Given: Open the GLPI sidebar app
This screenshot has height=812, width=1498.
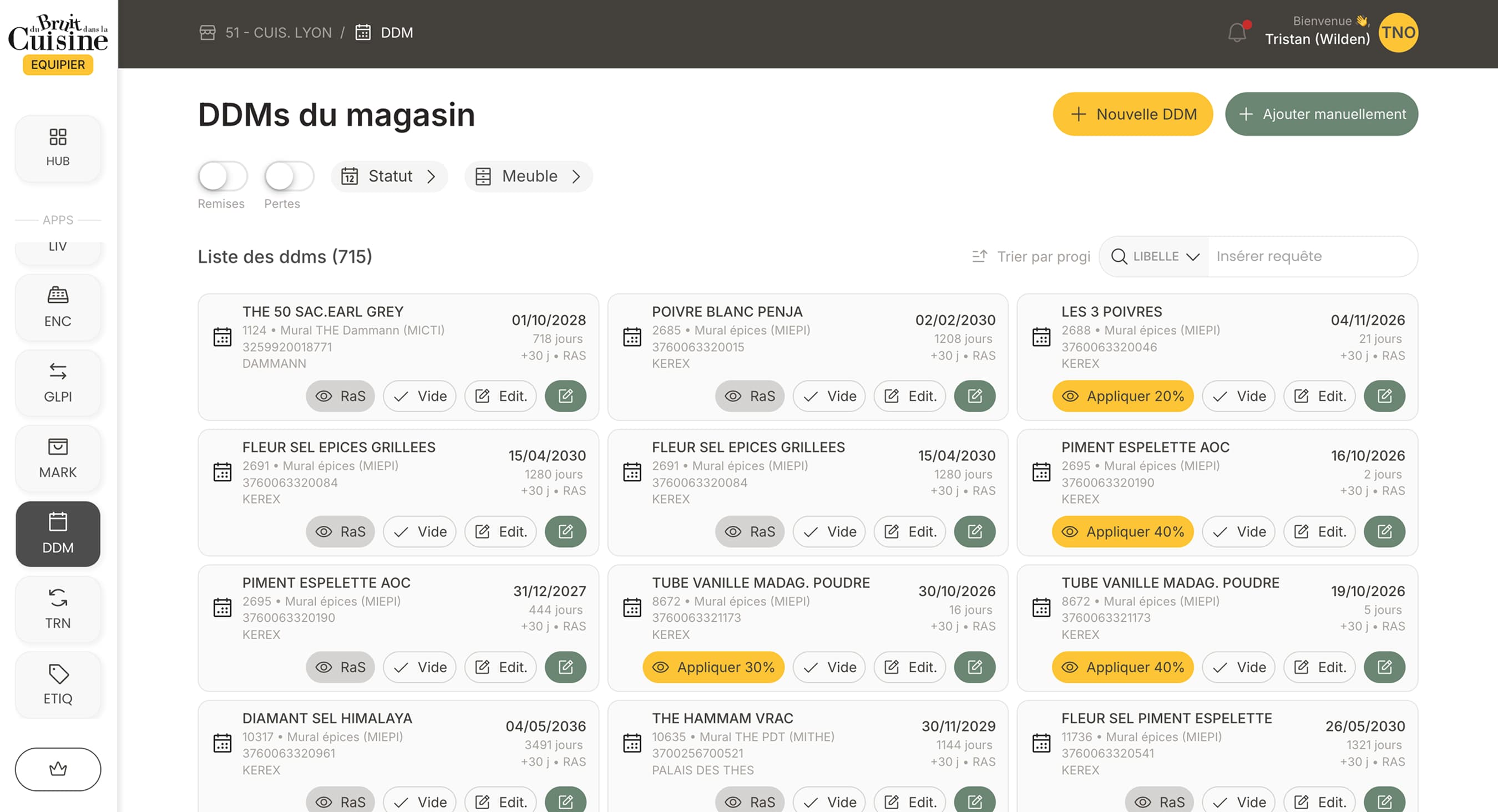Looking at the screenshot, I should click(x=58, y=383).
